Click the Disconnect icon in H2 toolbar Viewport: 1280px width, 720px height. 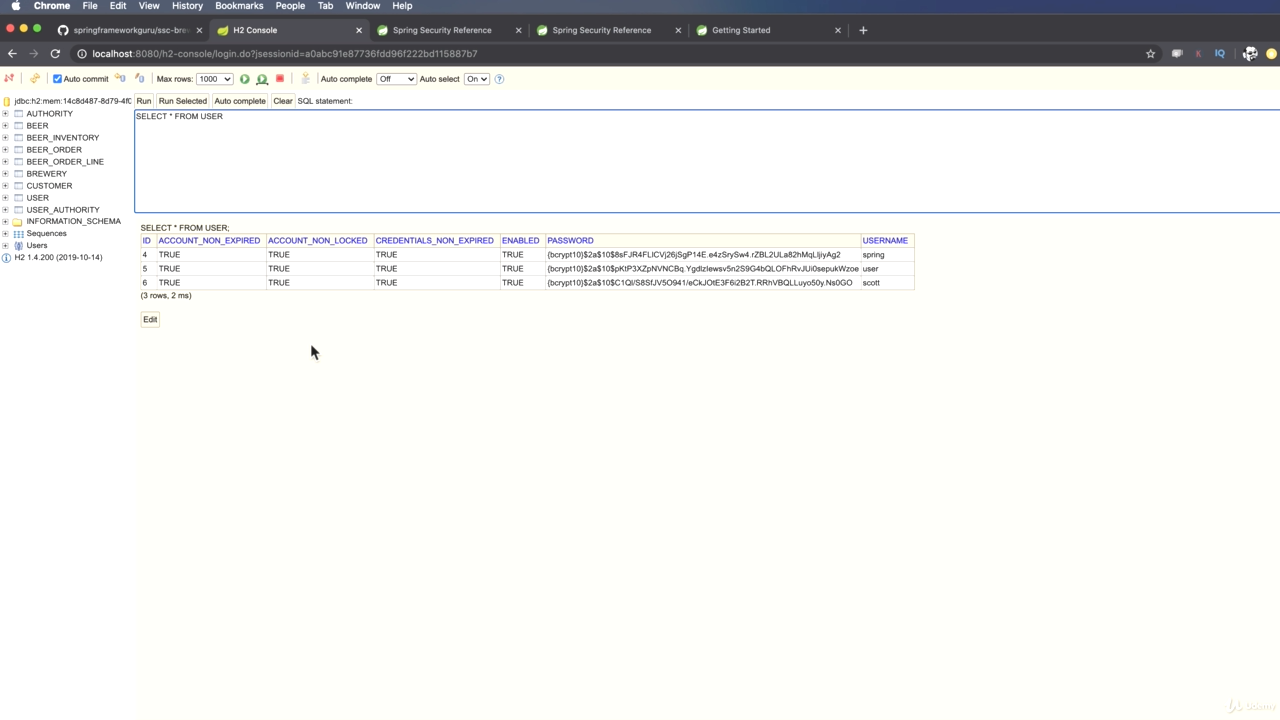[9, 78]
